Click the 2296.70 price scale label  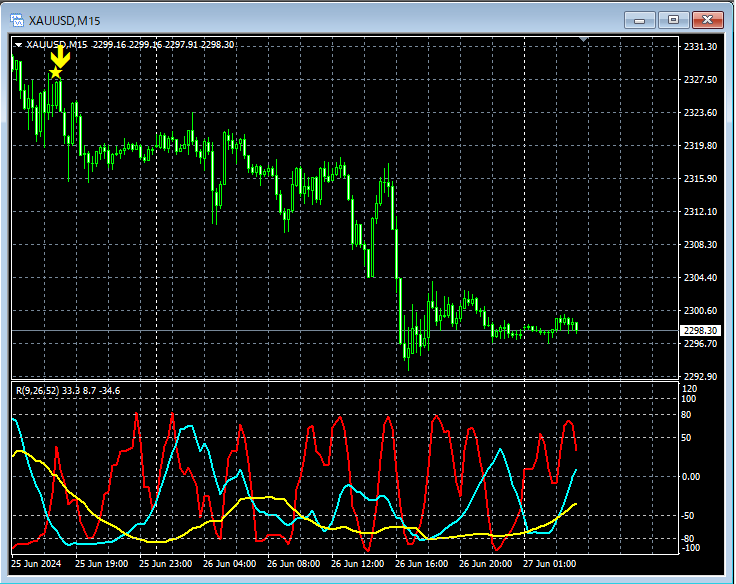700,344
